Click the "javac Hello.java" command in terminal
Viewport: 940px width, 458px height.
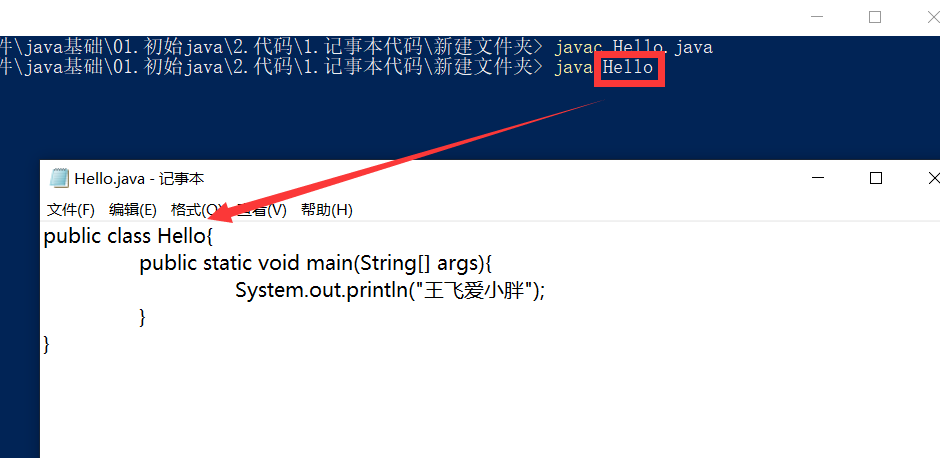(x=634, y=47)
